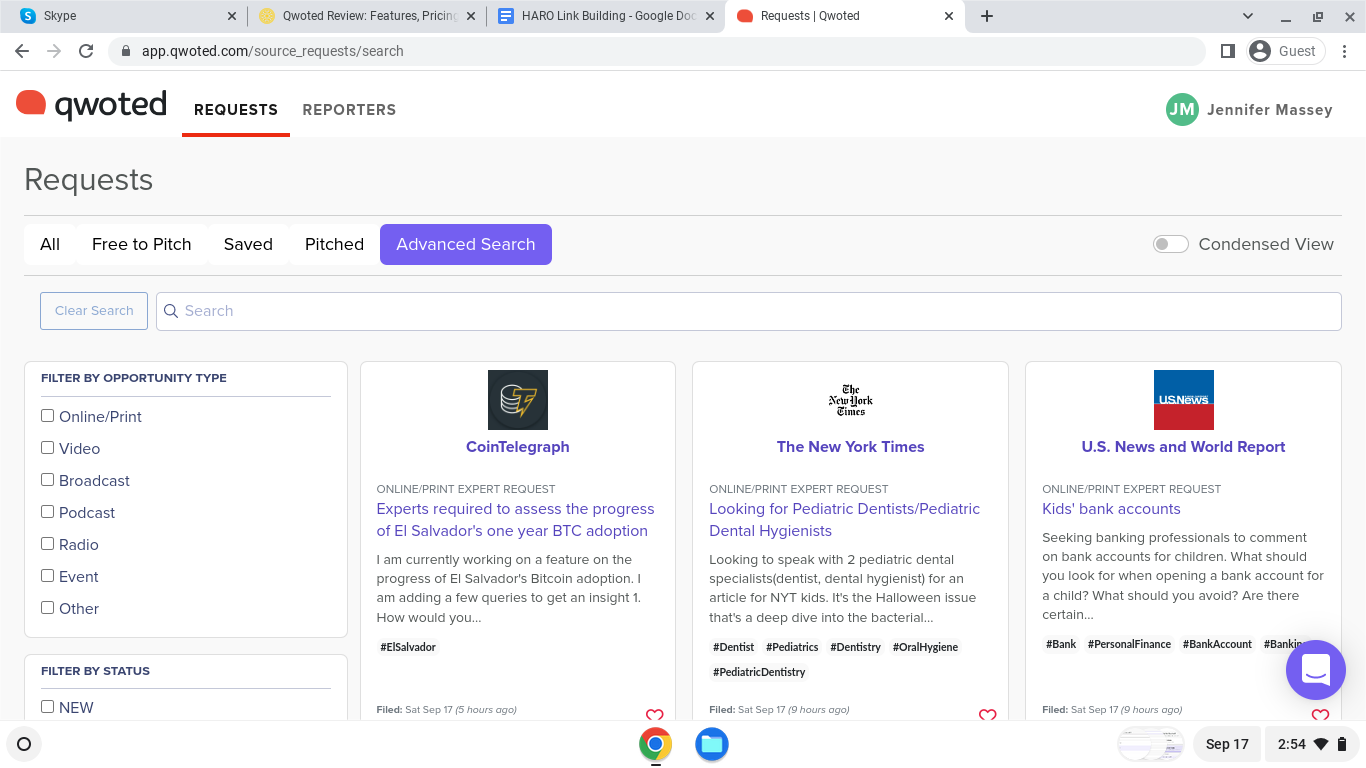This screenshot has height=768, width=1366.
Task: Select the #PediatricDentistry hashtag
Action: 759,672
